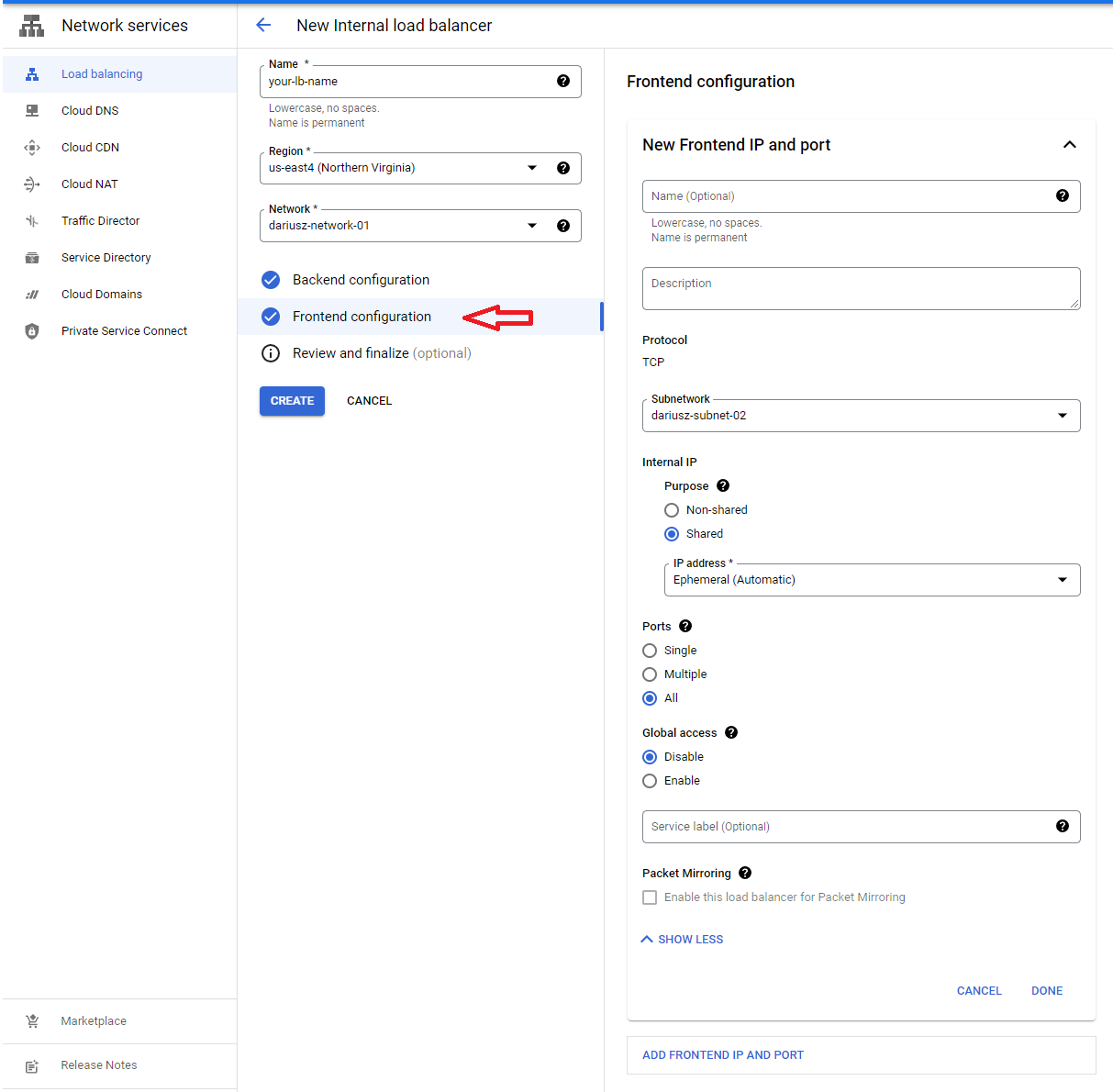Screen dimensions: 1113x1092
Task: Open the Cloud CDN menu item
Action: [119, 148]
